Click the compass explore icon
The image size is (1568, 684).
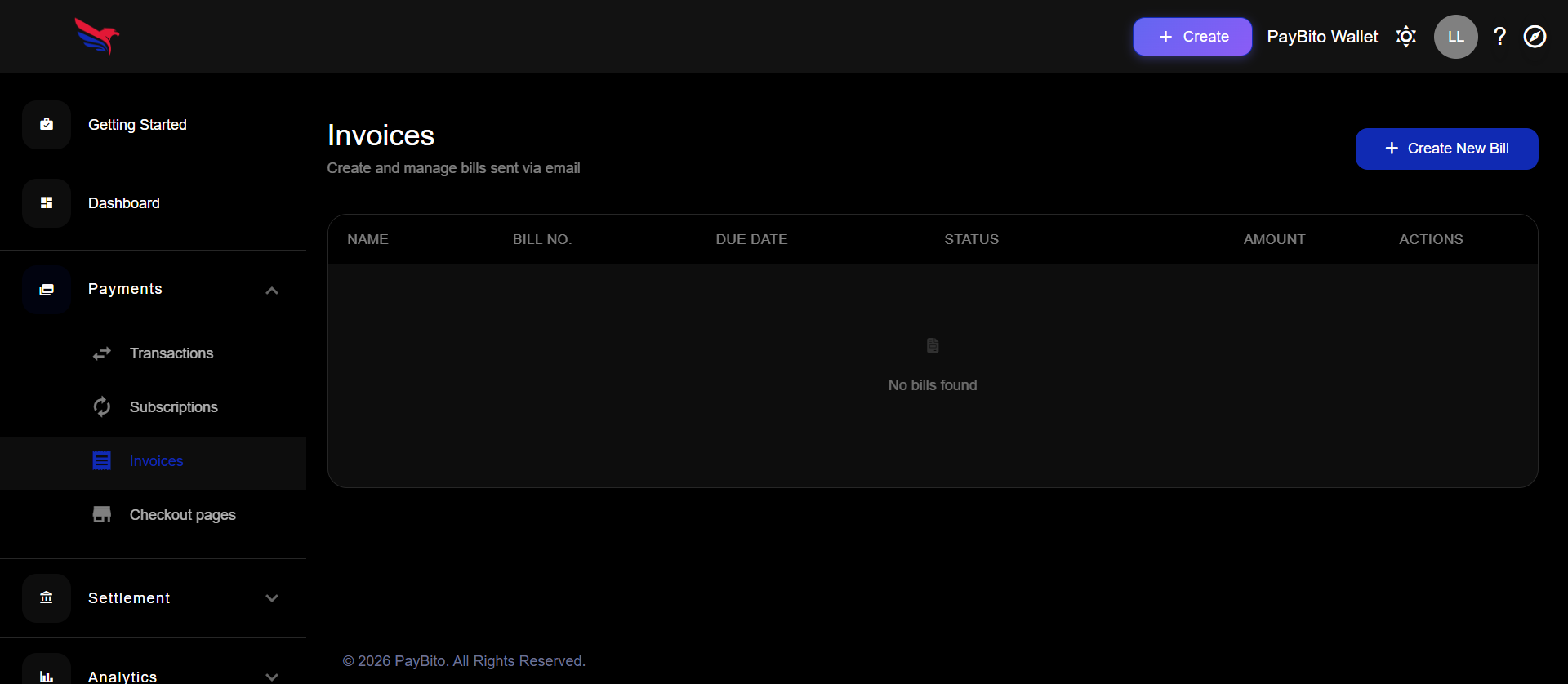click(x=1535, y=37)
